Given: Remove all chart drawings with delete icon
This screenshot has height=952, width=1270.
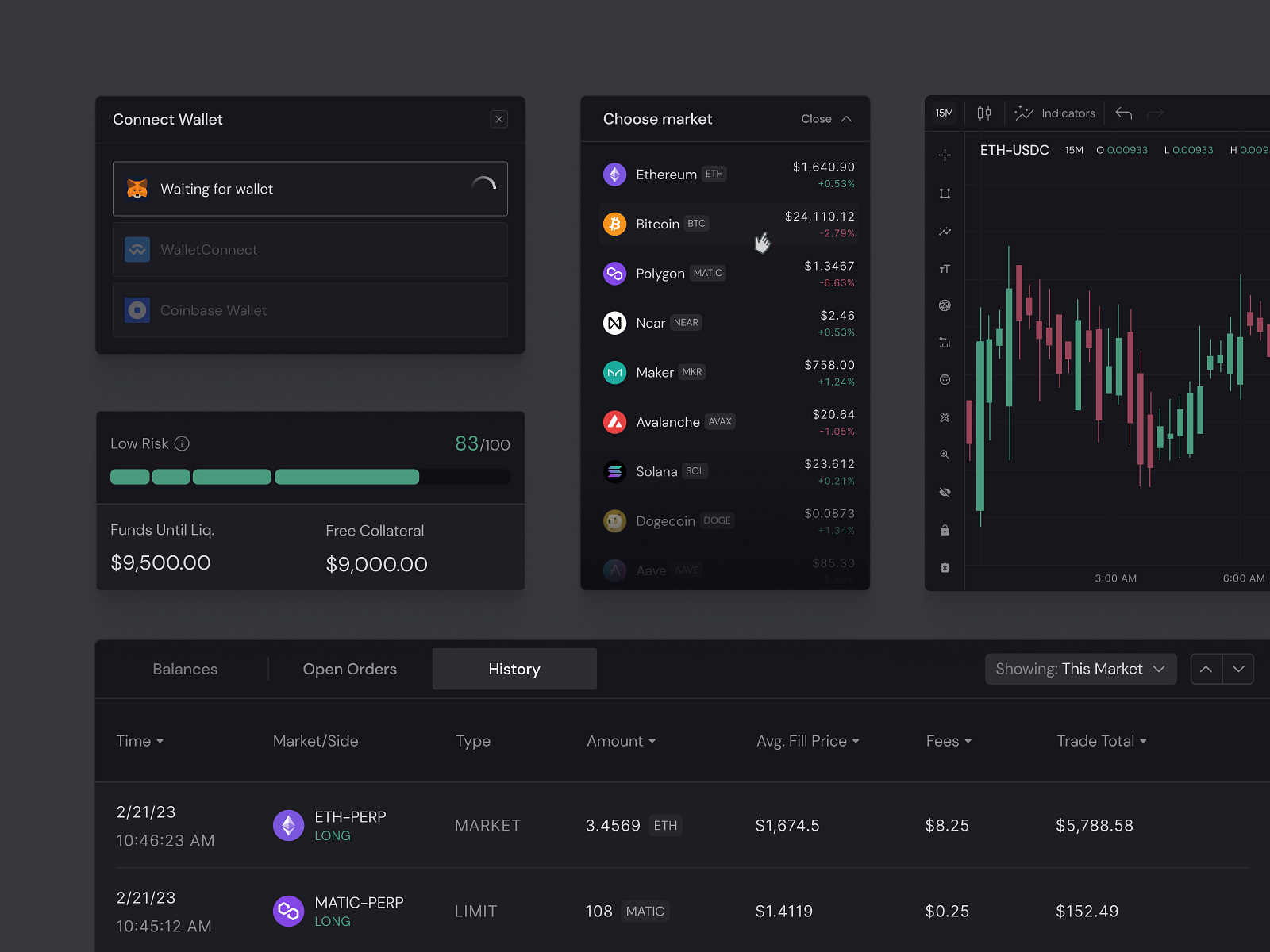Looking at the screenshot, I should pyautogui.click(x=945, y=567).
